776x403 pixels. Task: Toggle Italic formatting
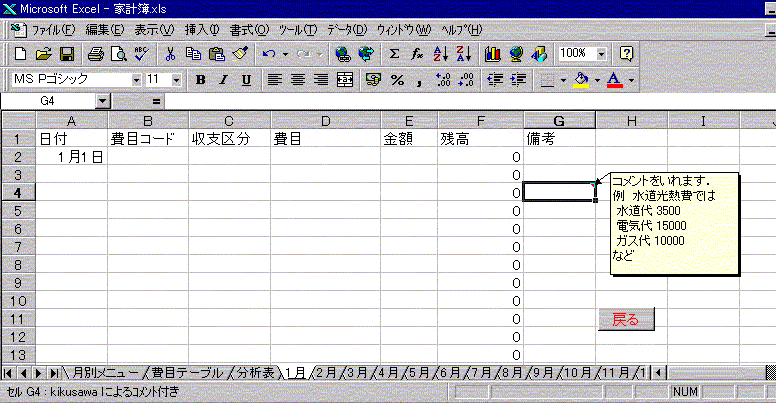tap(223, 79)
